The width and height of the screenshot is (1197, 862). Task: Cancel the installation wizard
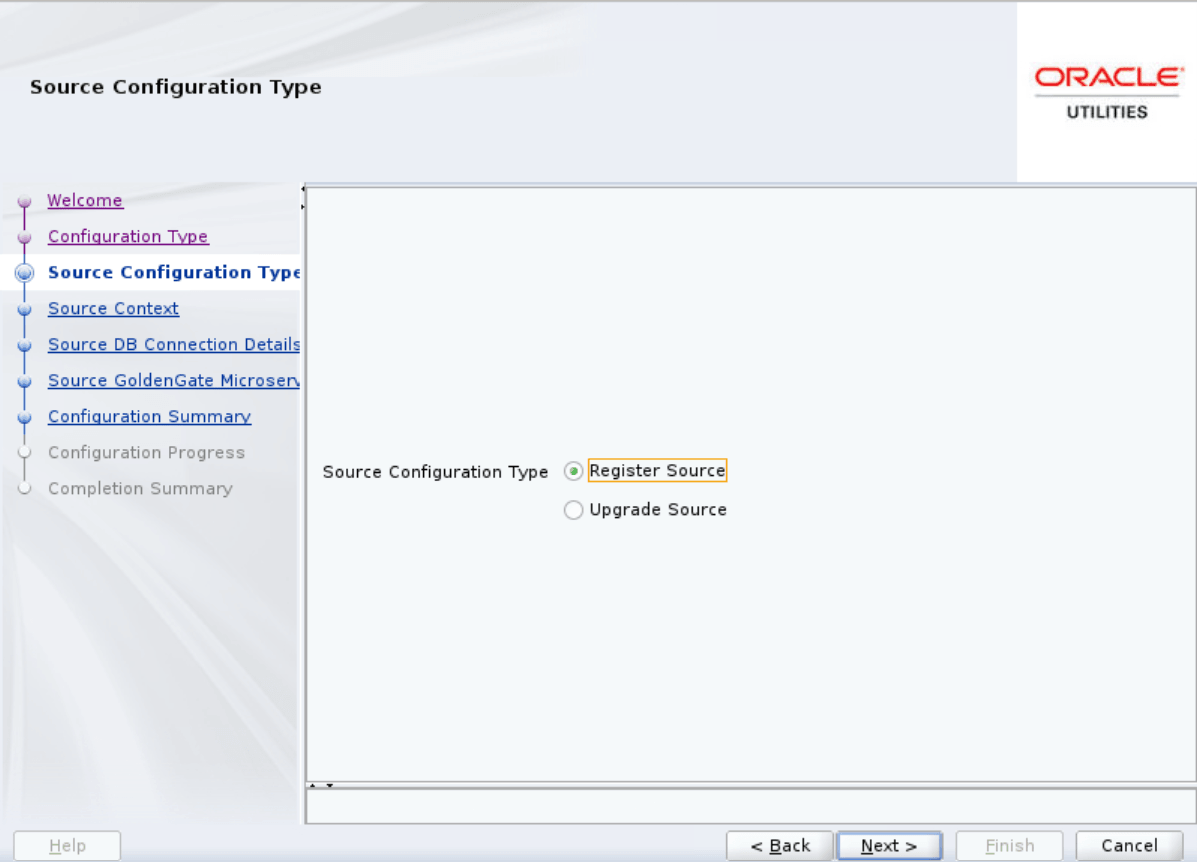click(x=1128, y=845)
